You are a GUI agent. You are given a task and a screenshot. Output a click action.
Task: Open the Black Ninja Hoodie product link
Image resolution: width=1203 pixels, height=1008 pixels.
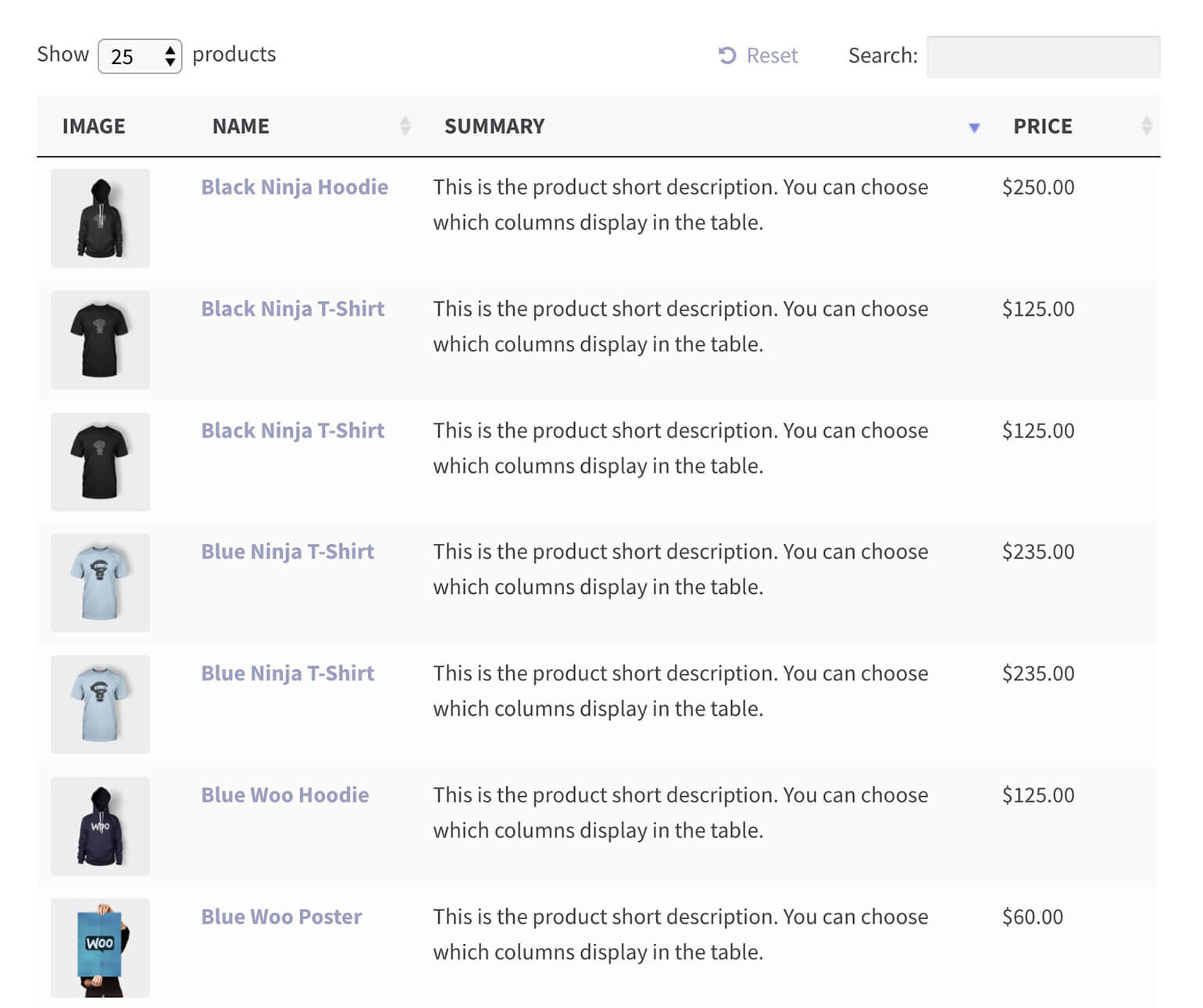[295, 188]
